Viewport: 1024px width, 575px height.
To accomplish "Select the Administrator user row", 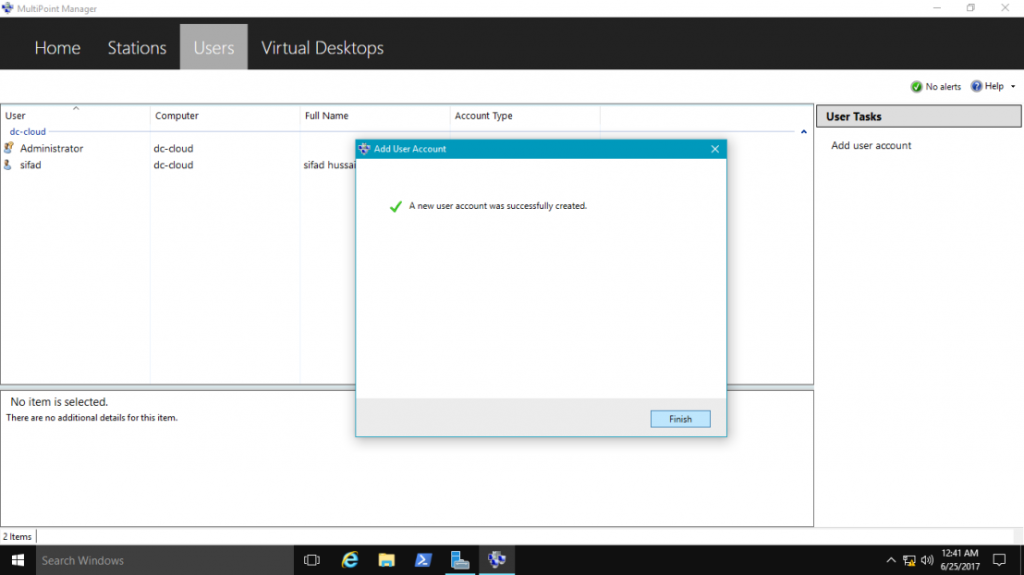I will pyautogui.click(x=51, y=149).
